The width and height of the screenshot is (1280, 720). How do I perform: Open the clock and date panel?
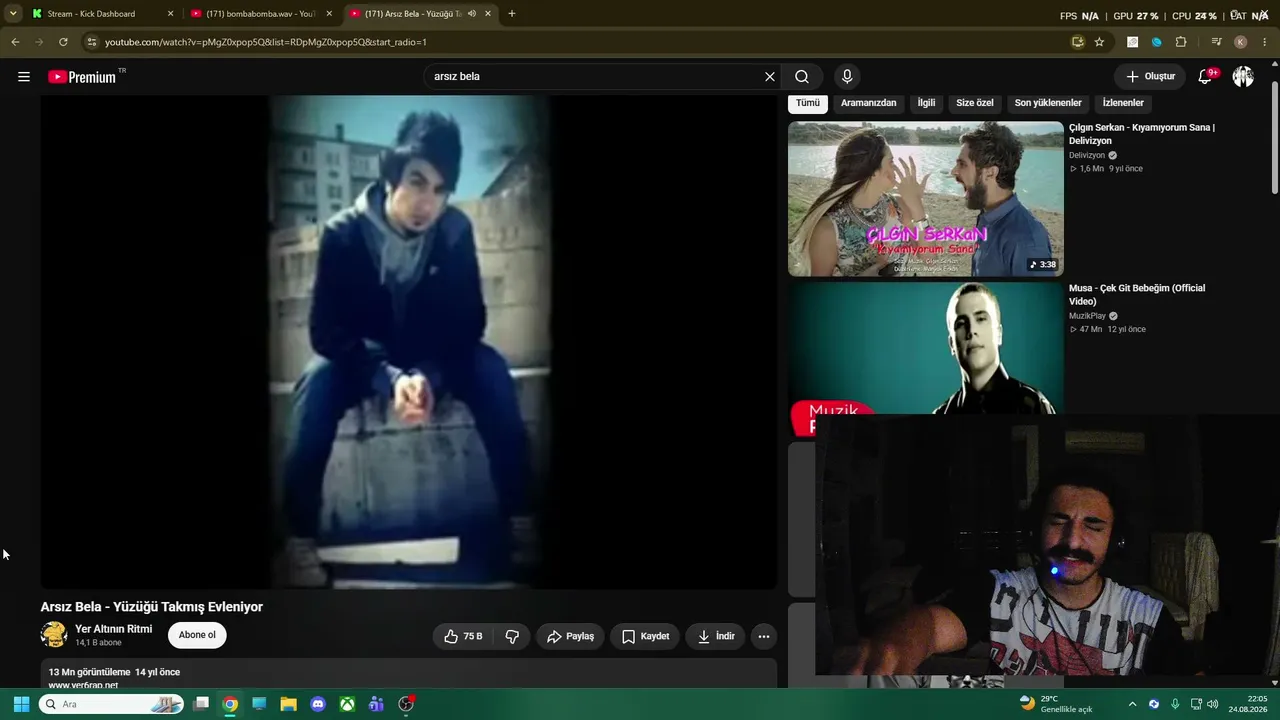tap(1249, 704)
